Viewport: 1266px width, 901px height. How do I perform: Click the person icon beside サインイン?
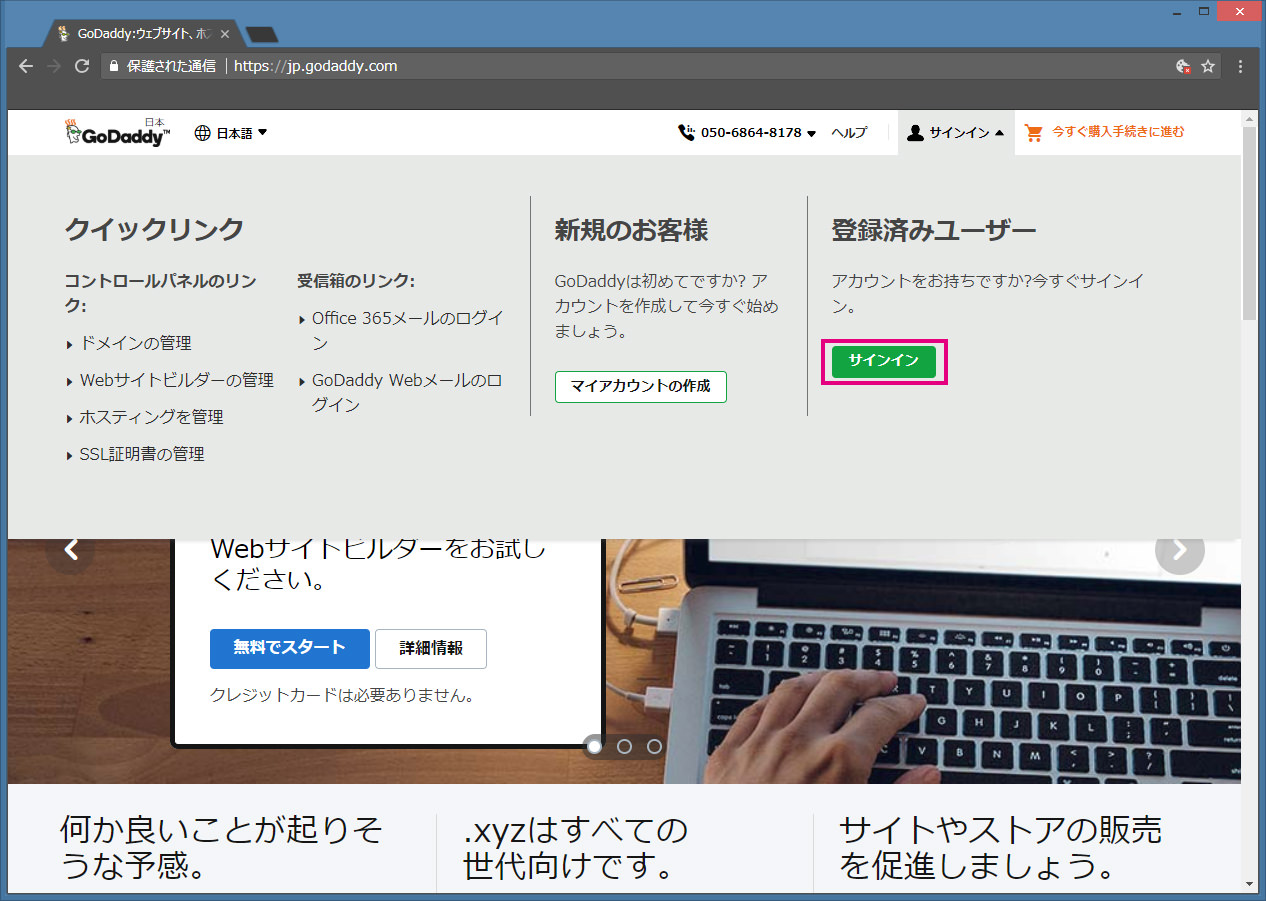pyautogui.click(x=915, y=133)
